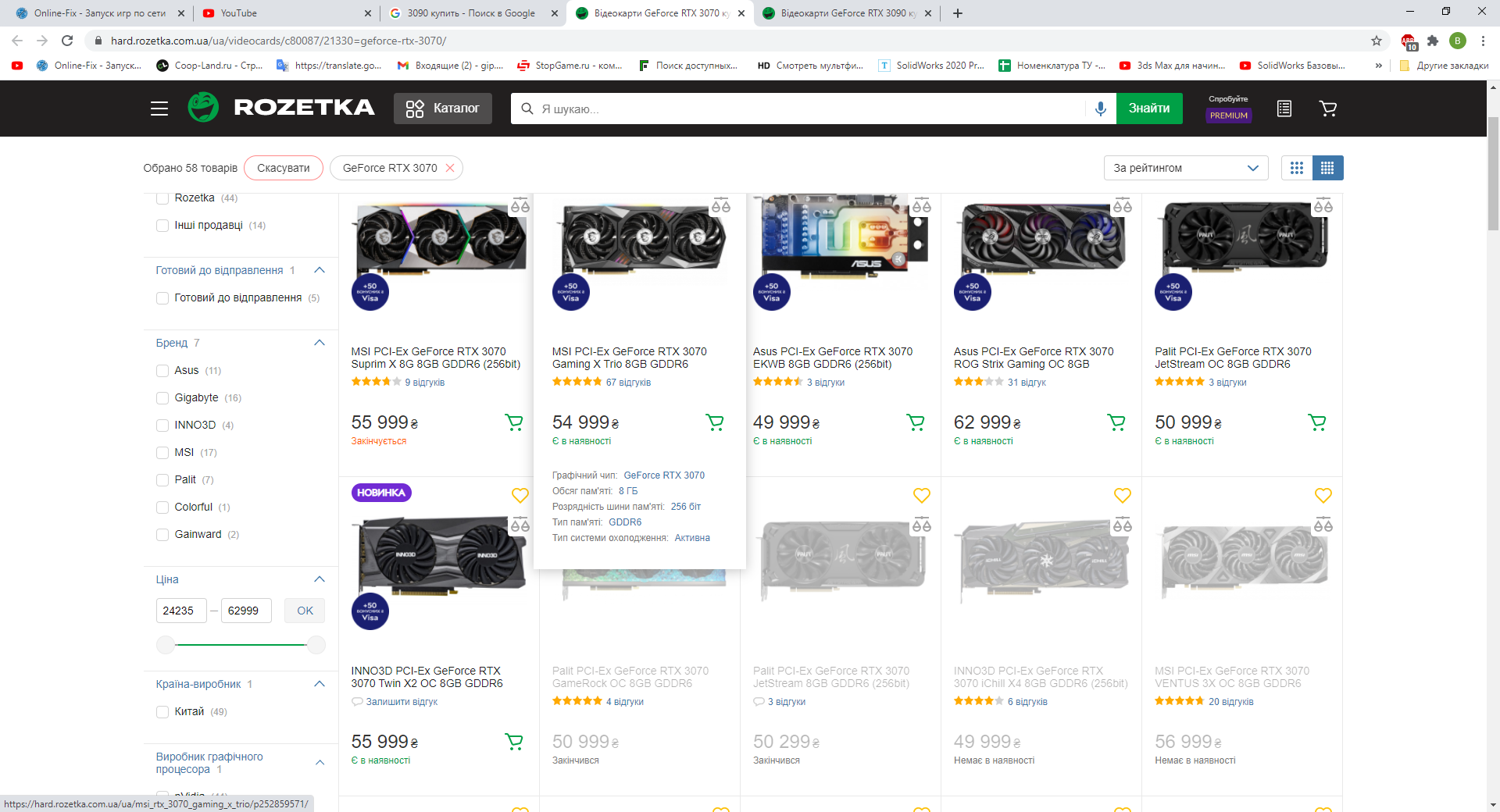Click the Rozetka smiley logo
The height and width of the screenshot is (812, 1500).
[203, 107]
